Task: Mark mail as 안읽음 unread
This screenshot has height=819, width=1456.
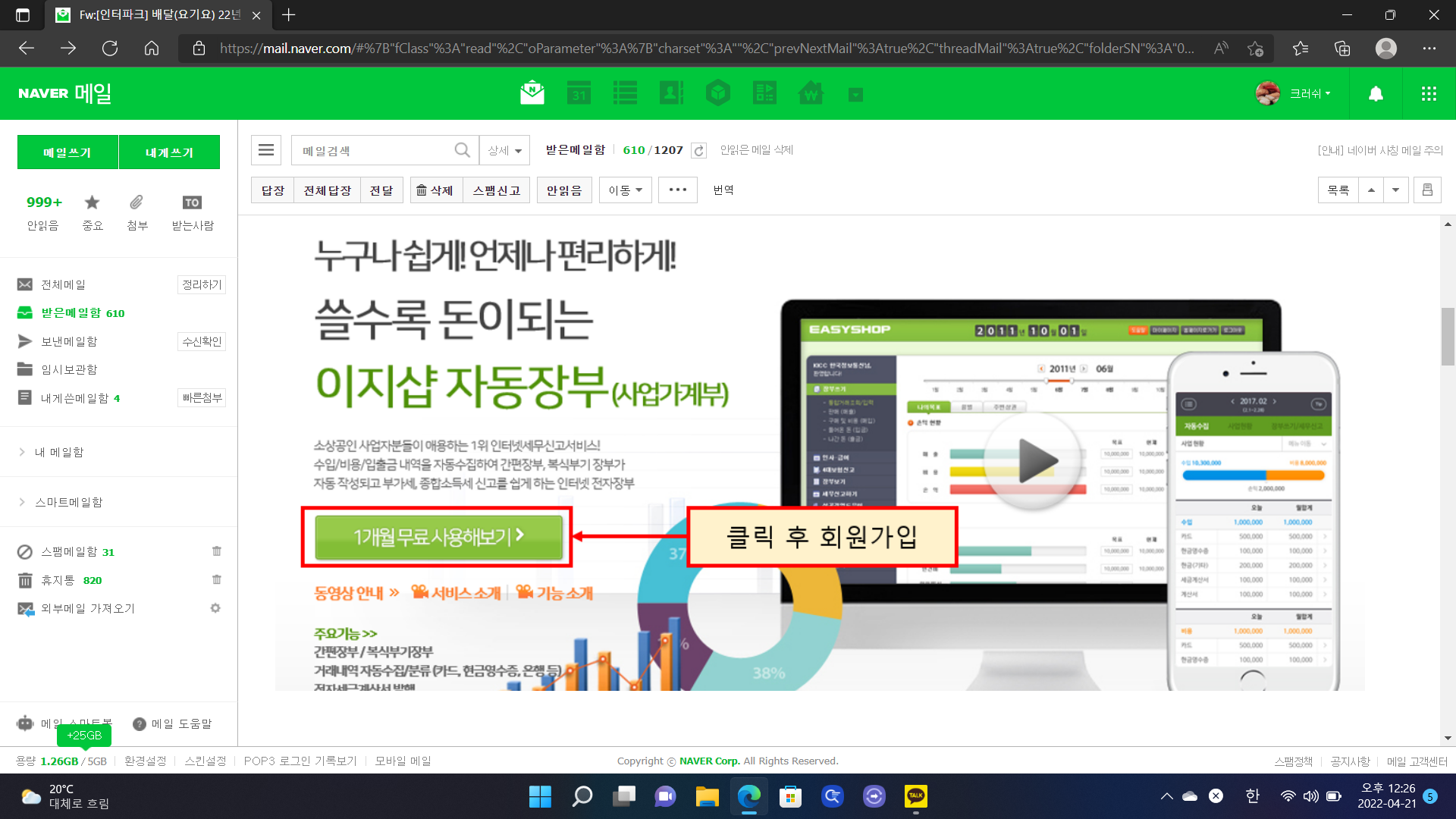Action: click(x=564, y=190)
